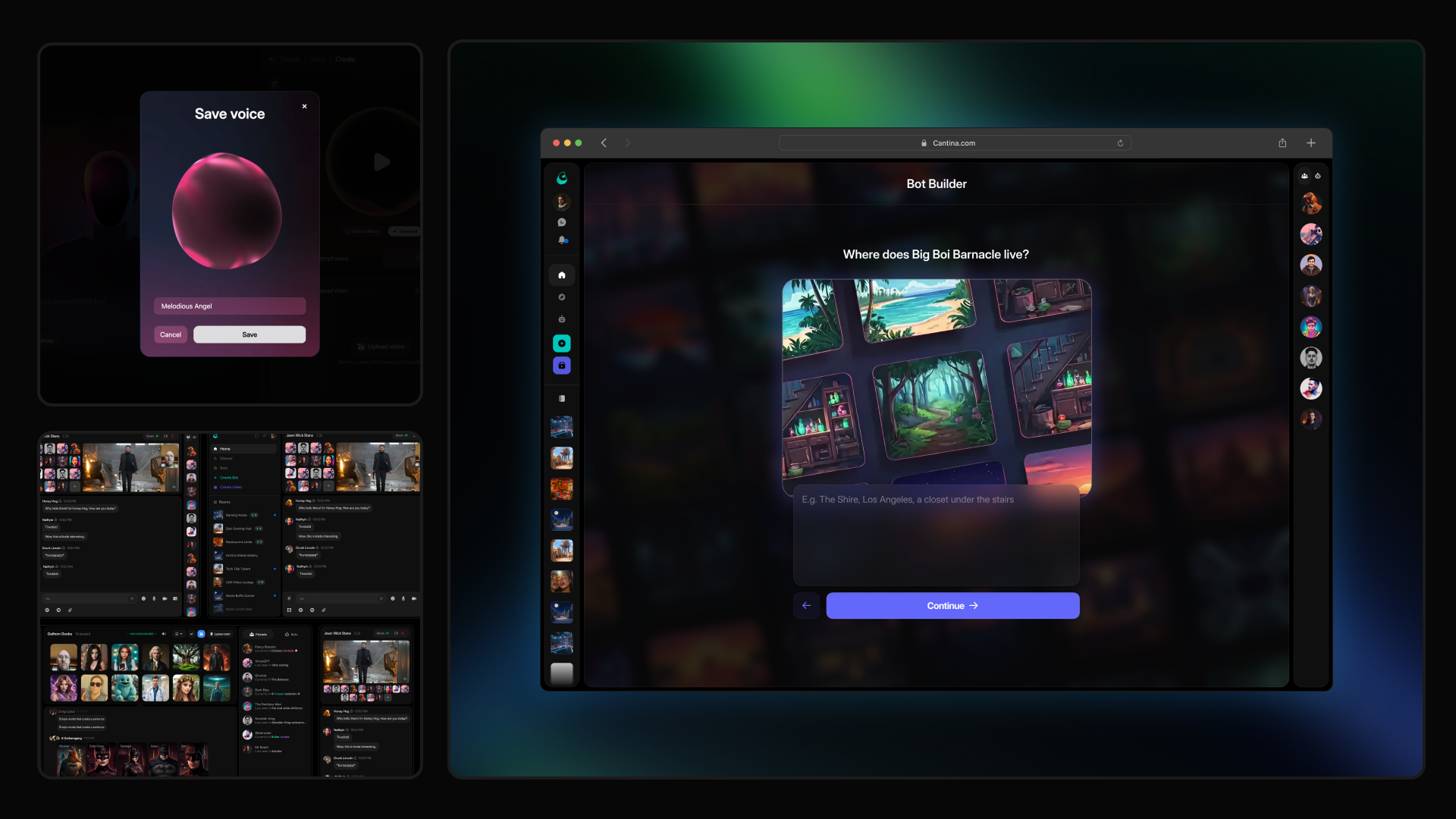Switch to the Friends tab in right sidebar
The image size is (1456, 819).
(x=1304, y=176)
